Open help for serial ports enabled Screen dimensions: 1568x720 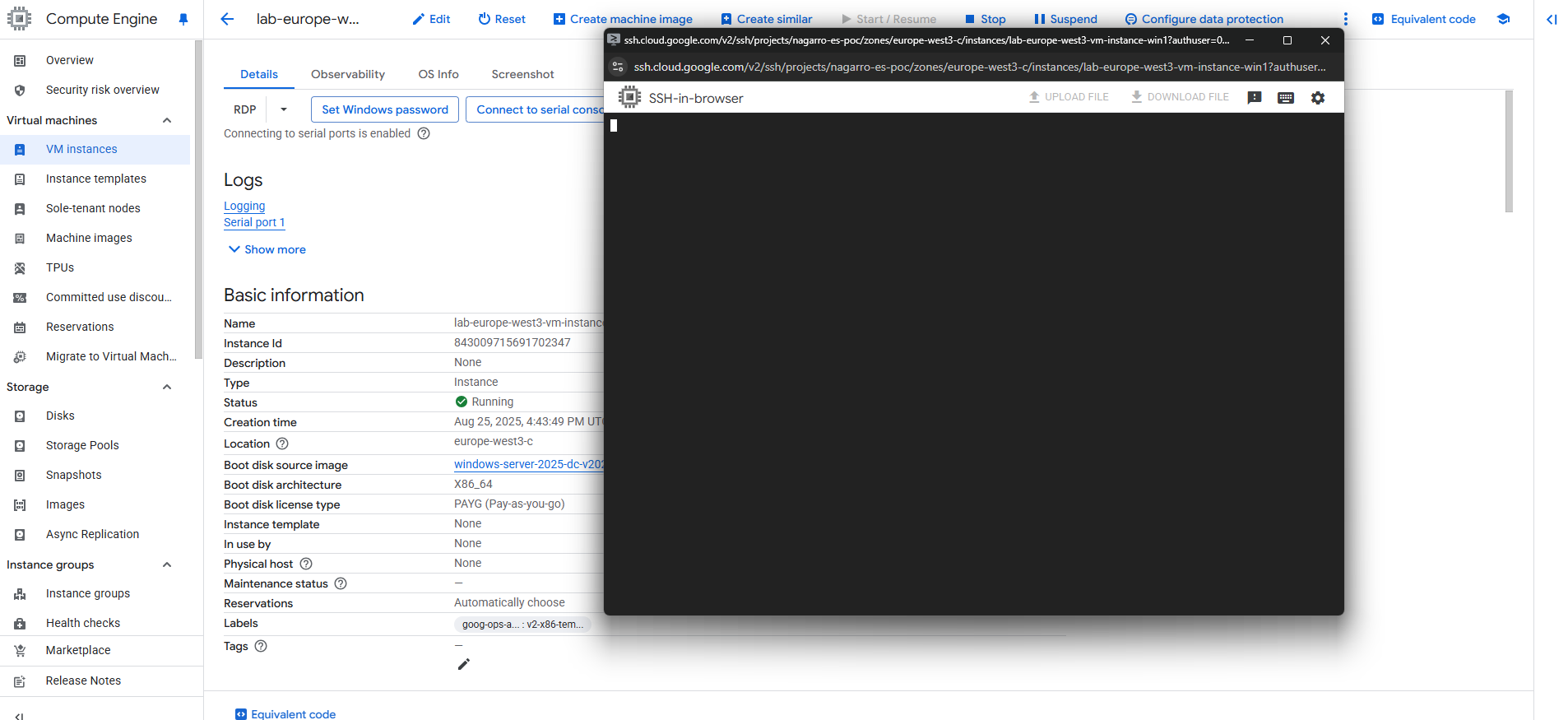[x=424, y=133]
